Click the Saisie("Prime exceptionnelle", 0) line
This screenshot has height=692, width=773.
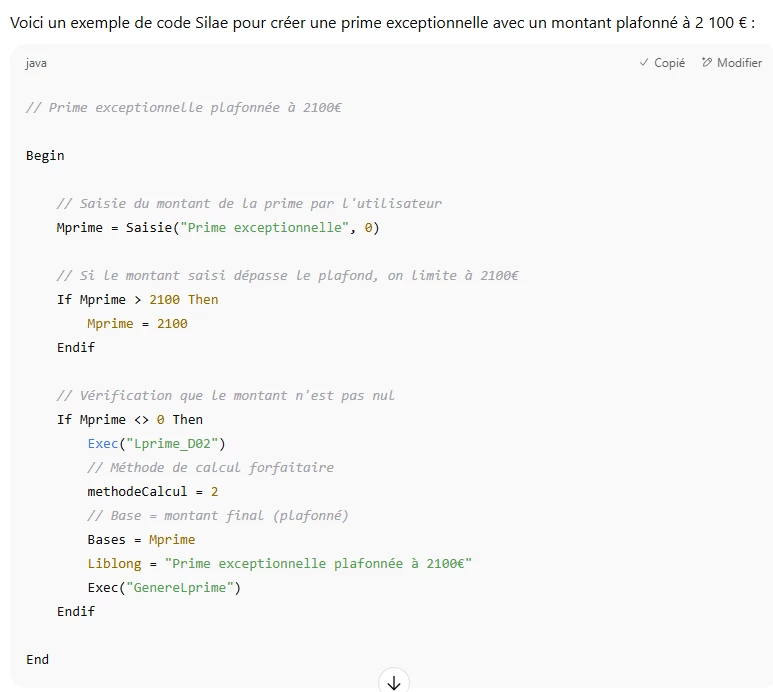pos(217,227)
